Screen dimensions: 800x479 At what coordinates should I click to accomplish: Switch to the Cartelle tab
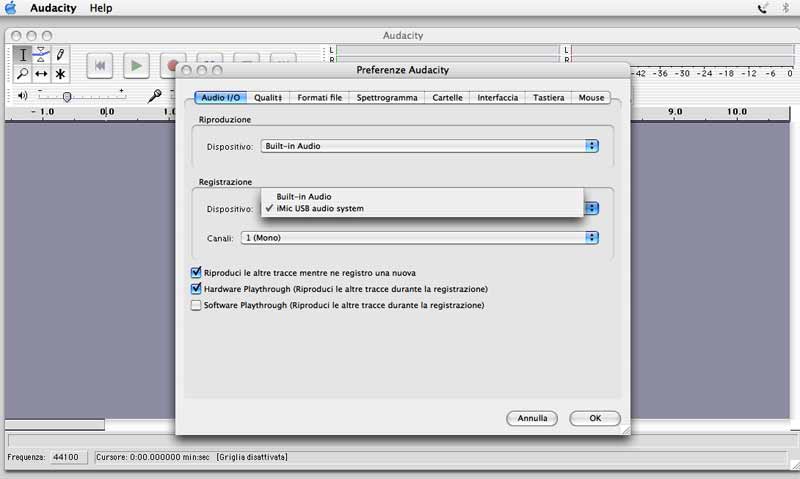(x=447, y=97)
